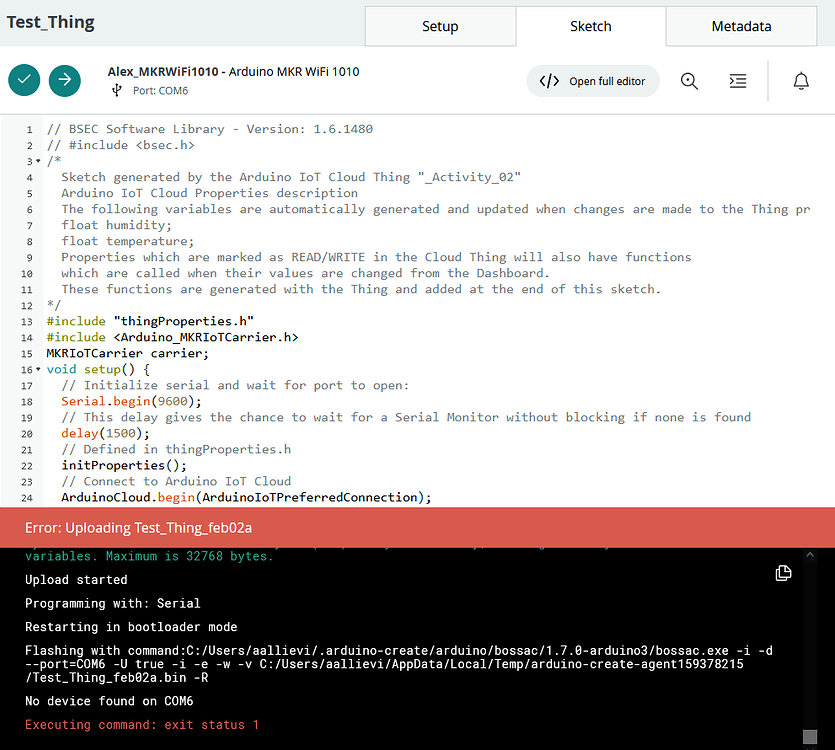Click the verify sketch checkmark icon
This screenshot has height=750, width=835.
[24, 80]
